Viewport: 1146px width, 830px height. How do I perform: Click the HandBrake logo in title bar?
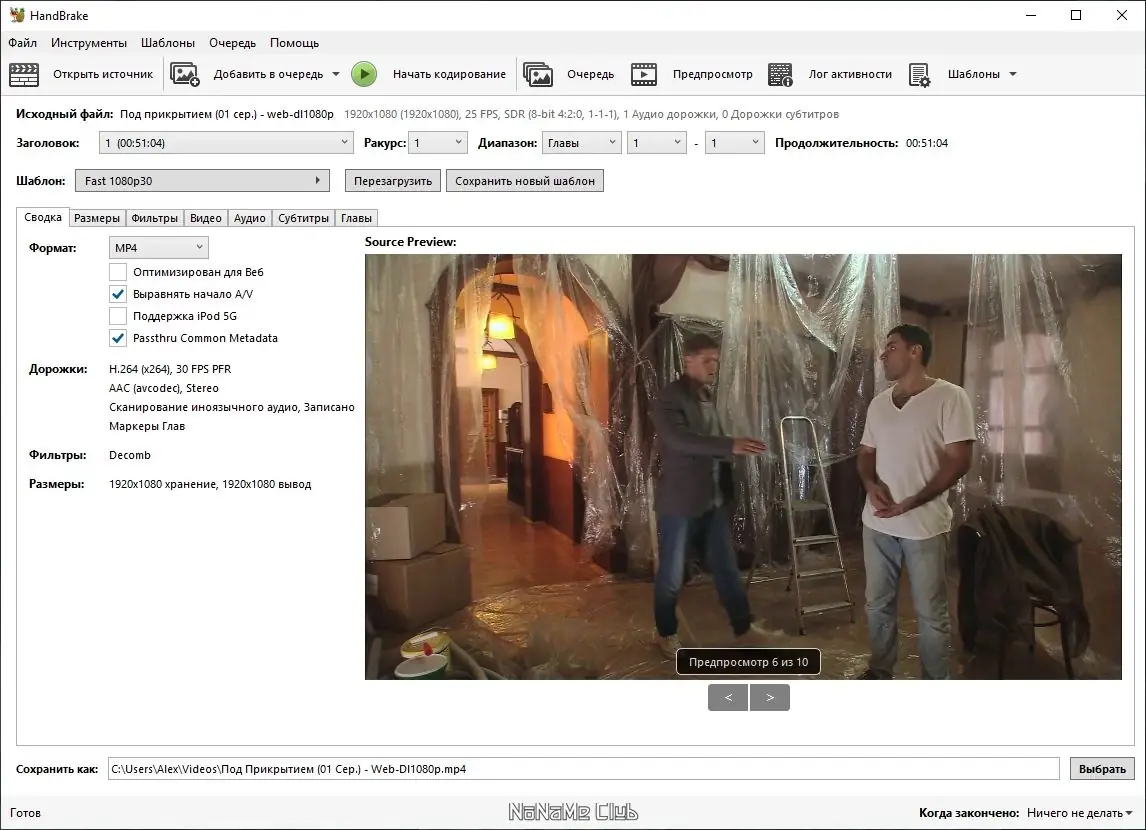[x=17, y=15]
